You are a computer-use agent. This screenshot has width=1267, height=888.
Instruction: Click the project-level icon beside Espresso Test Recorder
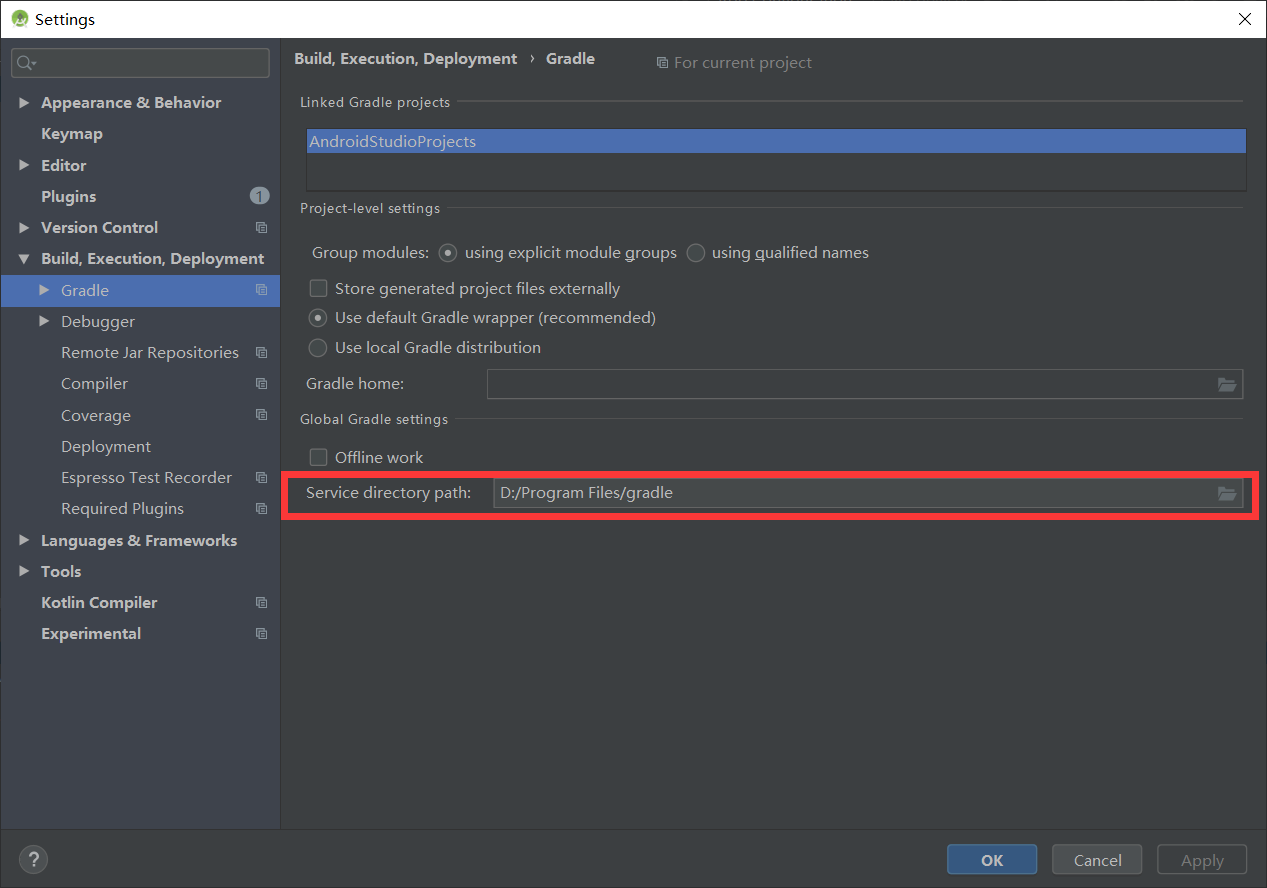pos(261,478)
